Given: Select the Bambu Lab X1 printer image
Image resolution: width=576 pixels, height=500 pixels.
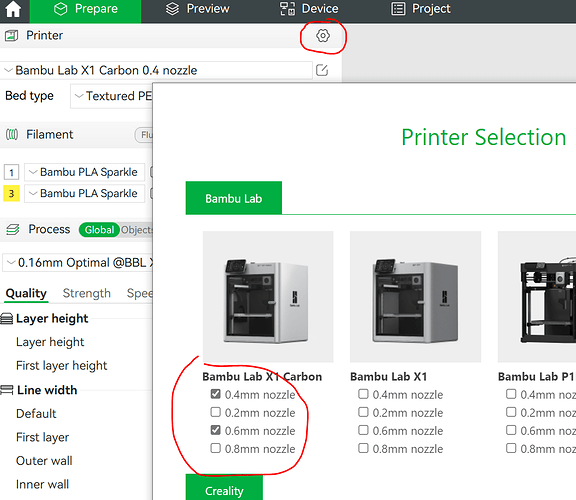Looking at the screenshot, I should coord(415,297).
